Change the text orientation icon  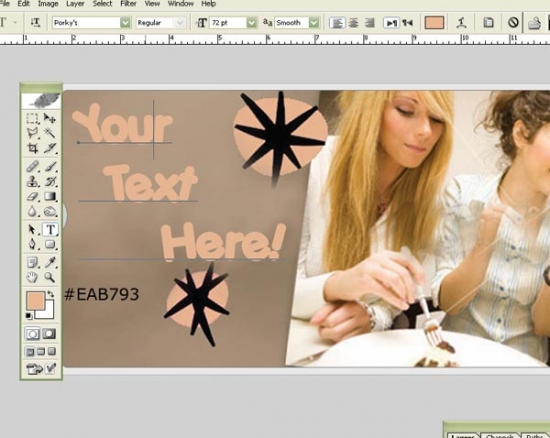tap(35, 23)
